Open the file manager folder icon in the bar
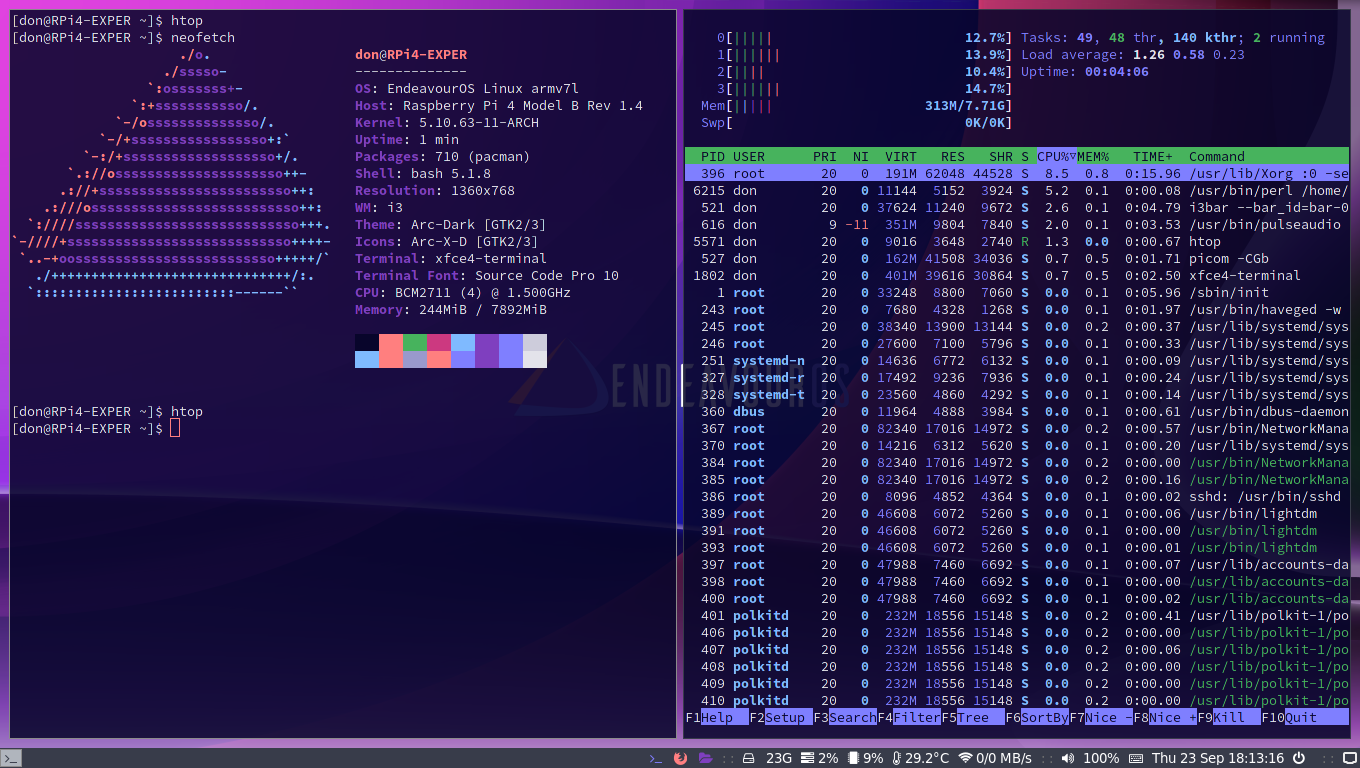This screenshot has height=768, width=1360. coord(705,758)
